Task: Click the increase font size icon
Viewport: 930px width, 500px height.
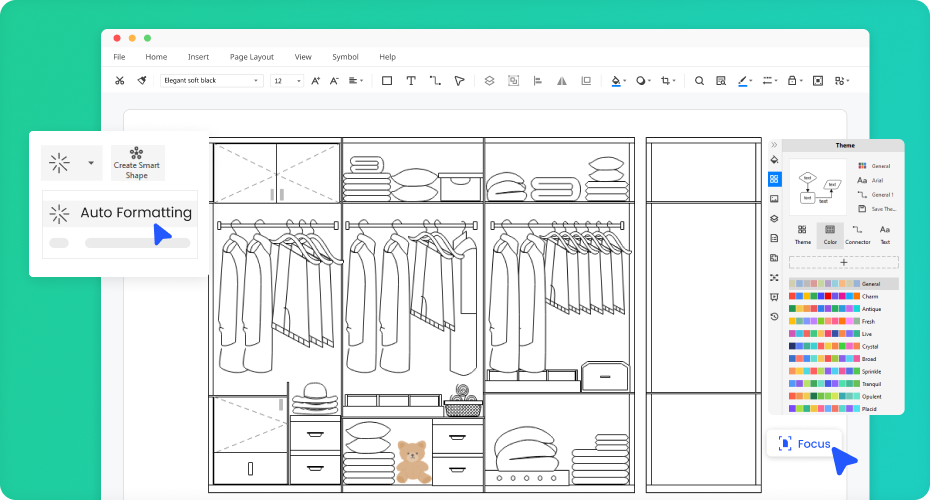Action: click(x=315, y=81)
